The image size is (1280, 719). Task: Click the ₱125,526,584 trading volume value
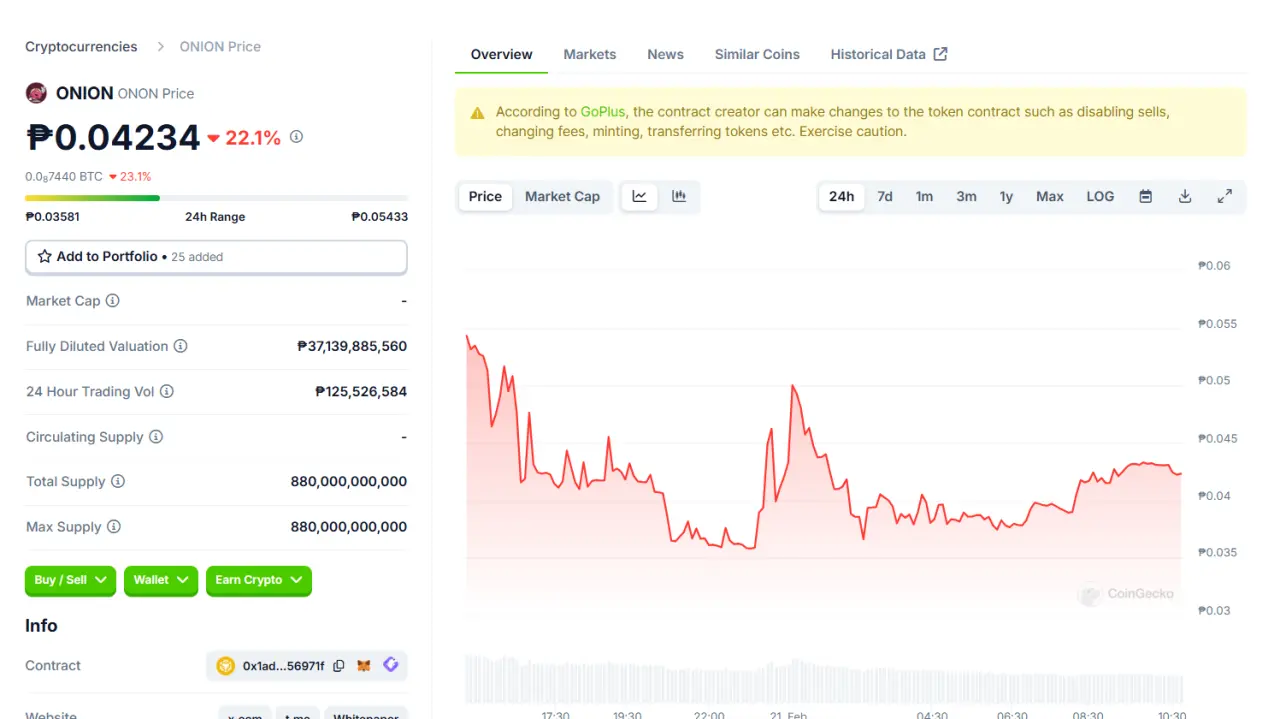[x=361, y=391]
